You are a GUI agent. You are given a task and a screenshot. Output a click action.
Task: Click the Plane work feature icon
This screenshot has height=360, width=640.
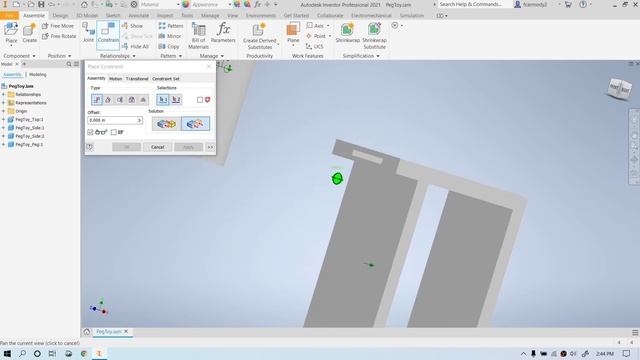(x=293, y=33)
